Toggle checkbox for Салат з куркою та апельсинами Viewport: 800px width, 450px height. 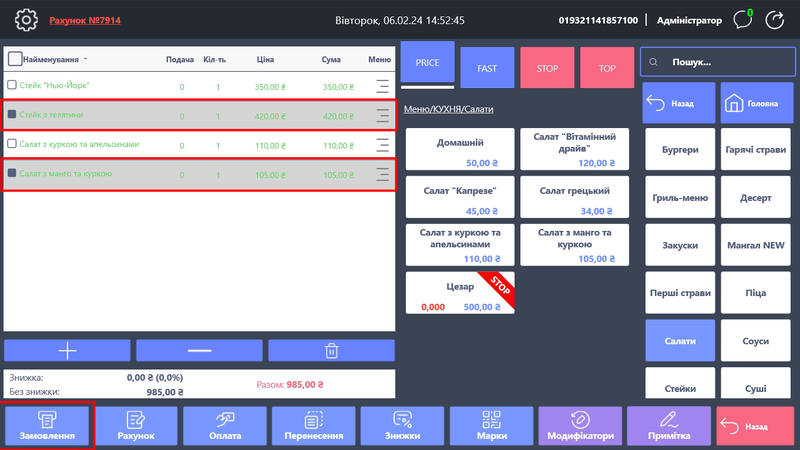point(12,144)
